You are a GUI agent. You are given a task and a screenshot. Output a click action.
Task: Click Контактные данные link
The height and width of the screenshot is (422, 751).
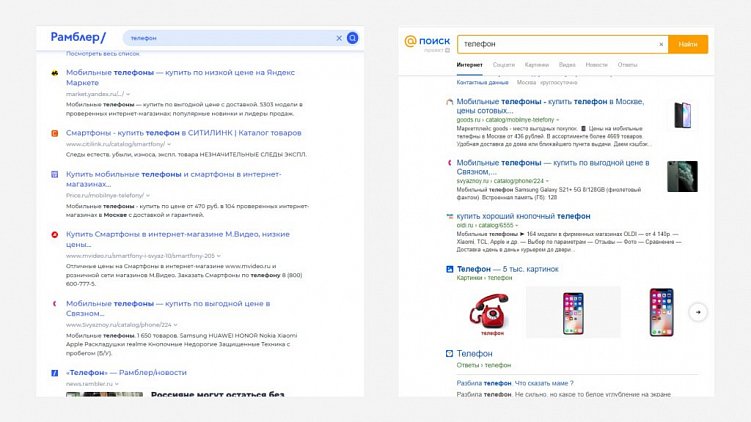(482, 82)
